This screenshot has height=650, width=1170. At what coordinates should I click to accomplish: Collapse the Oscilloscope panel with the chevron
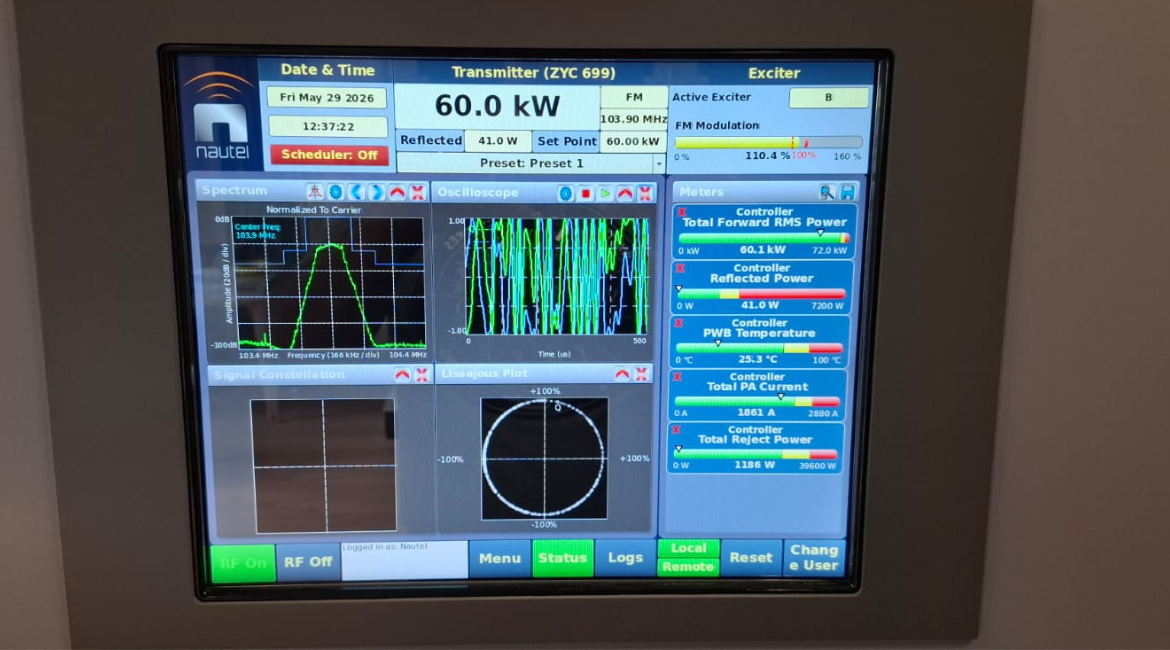(x=625, y=194)
